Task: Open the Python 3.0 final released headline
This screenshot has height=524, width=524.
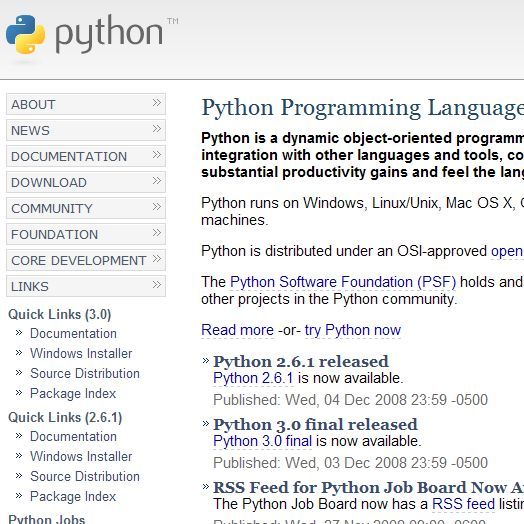Action: click(x=315, y=425)
